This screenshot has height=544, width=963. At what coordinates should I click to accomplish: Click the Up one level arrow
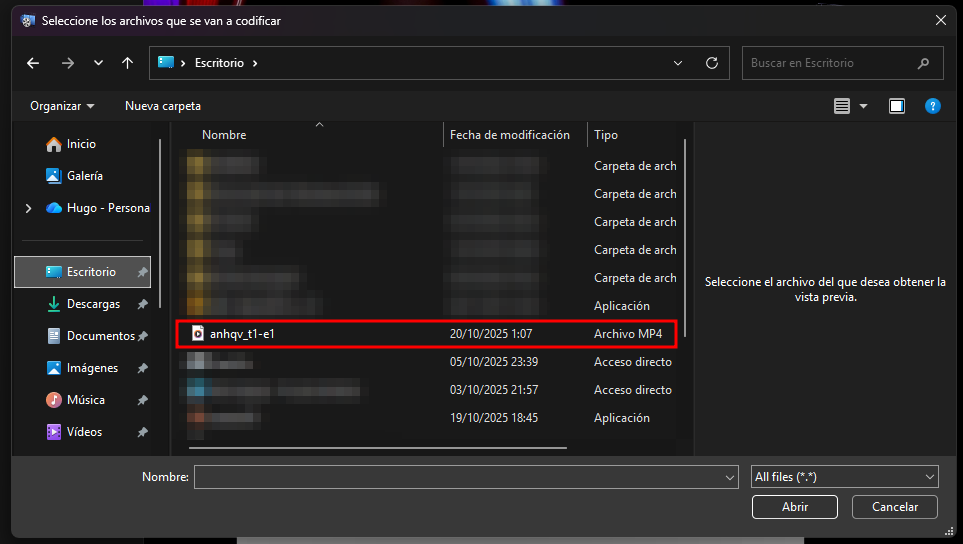pos(127,63)
